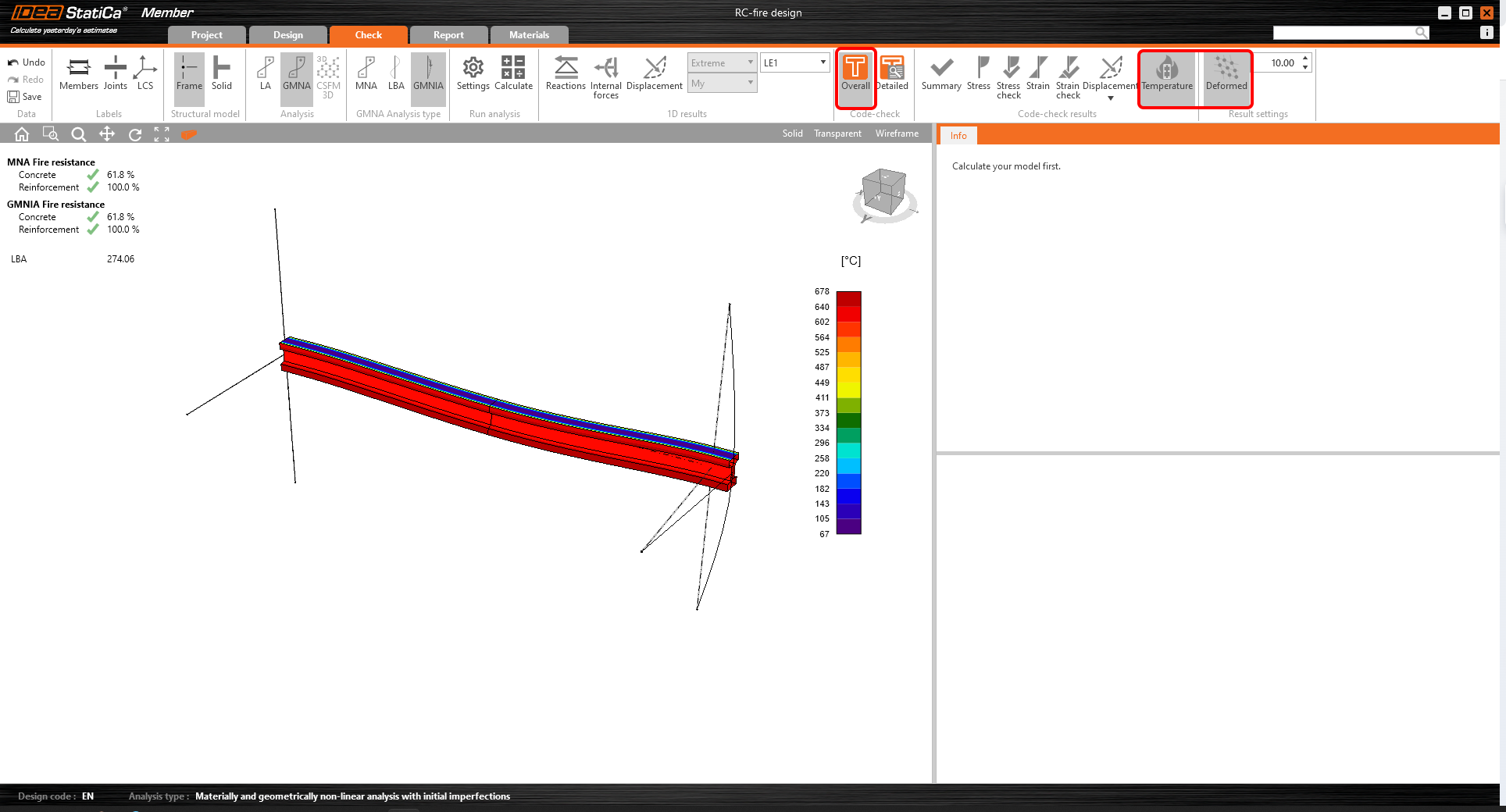
Task: Open the Summary code-check result
Action: tap(941, 73)
